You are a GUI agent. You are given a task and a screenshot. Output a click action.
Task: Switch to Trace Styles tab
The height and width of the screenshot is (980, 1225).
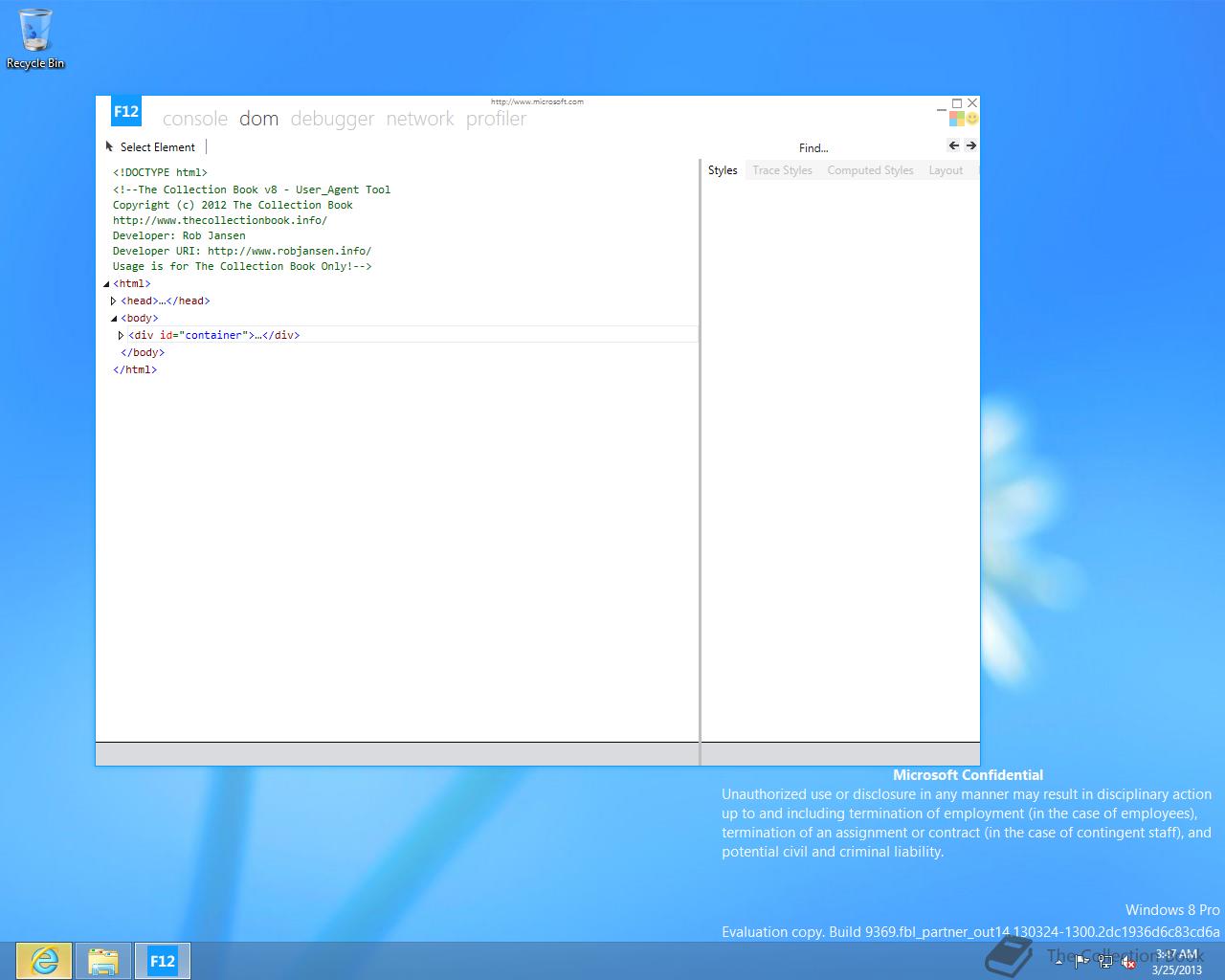[782, 170]
